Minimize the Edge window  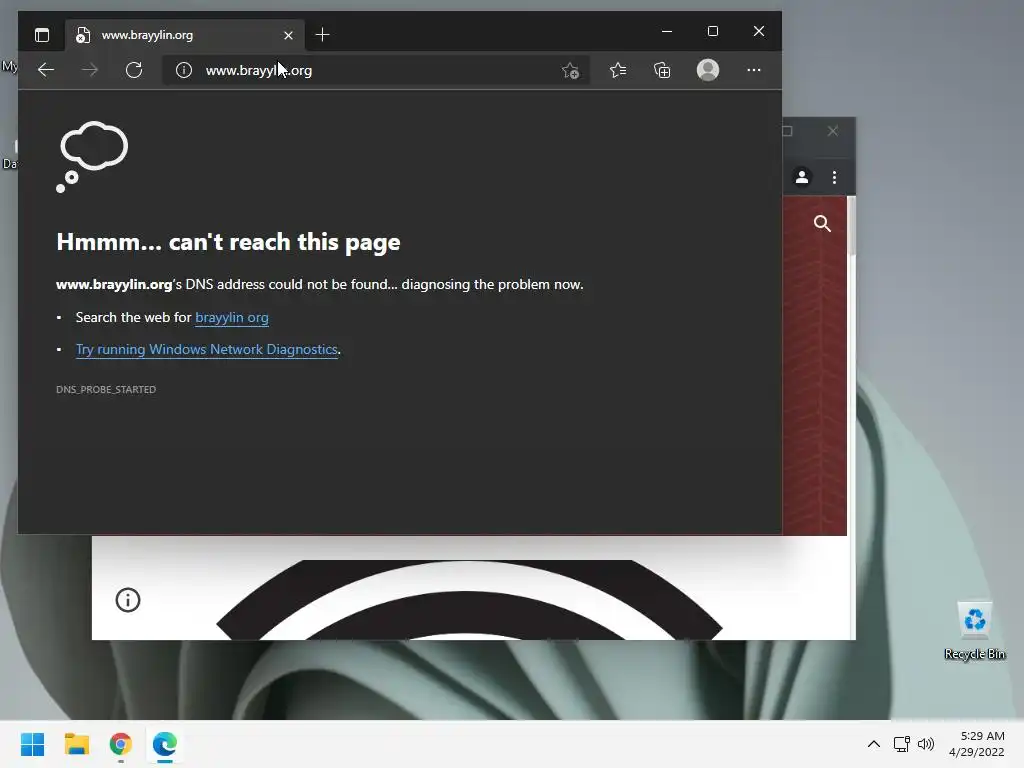pyautogui.click(x=667, y=31)
